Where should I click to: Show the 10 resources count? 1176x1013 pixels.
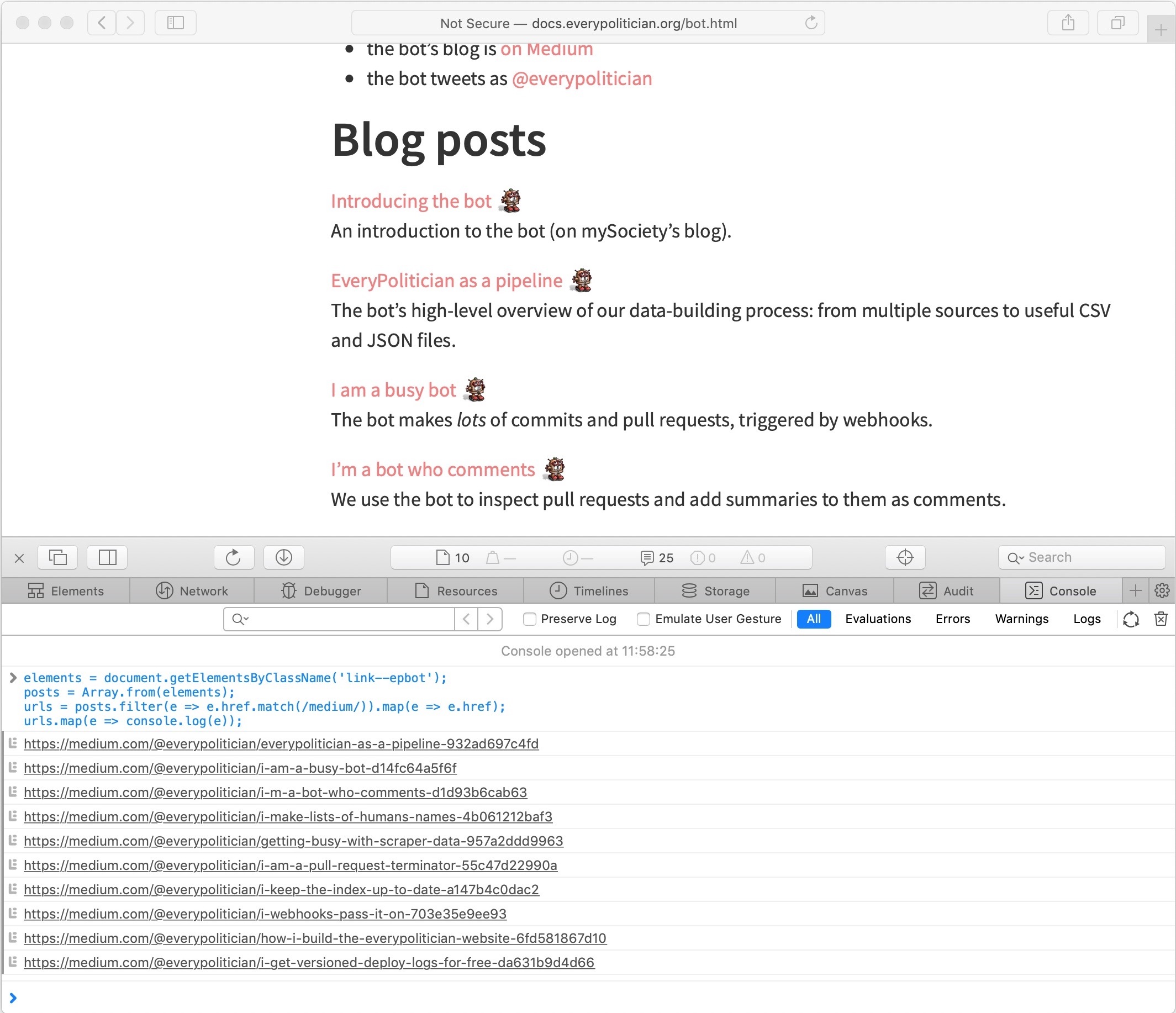click(x=453, y=558)
